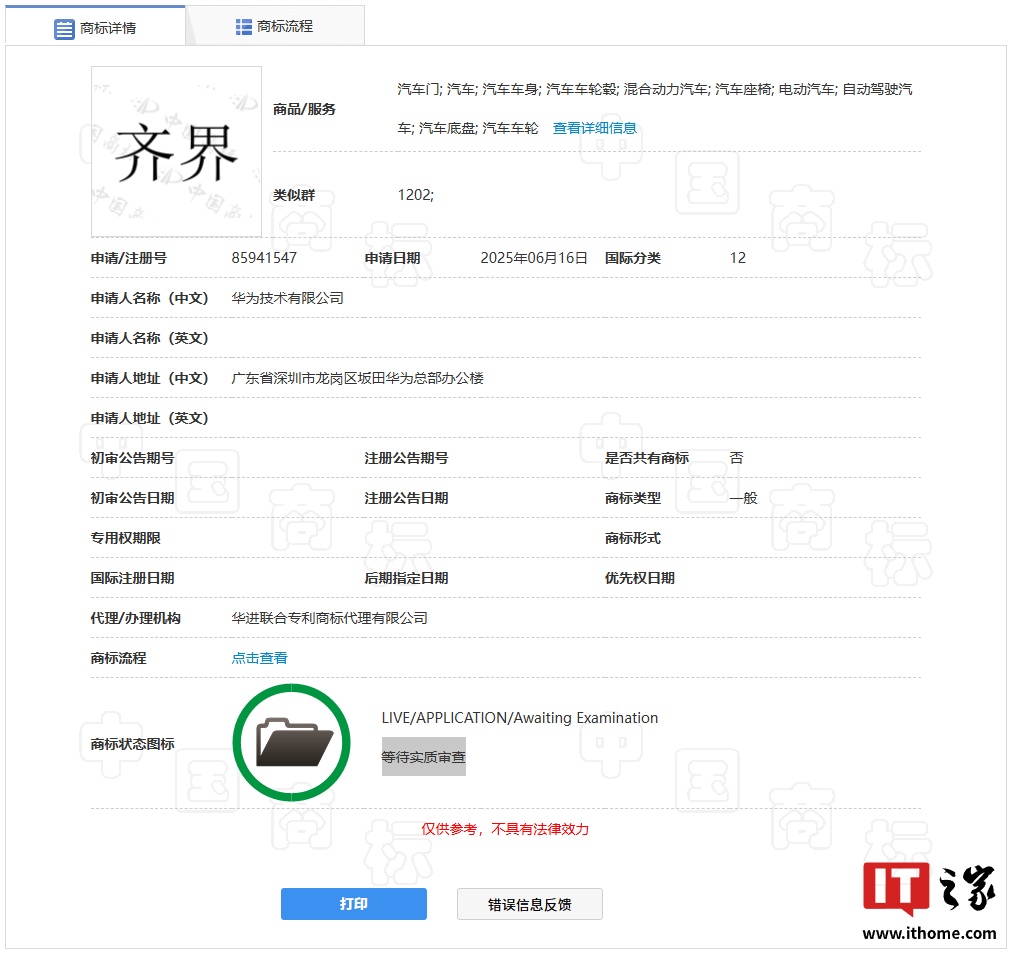Open the 查看详细信息 link
The height and width of the screenshot is (954, 1013).
pyautogui.click(x=596, y=127)
